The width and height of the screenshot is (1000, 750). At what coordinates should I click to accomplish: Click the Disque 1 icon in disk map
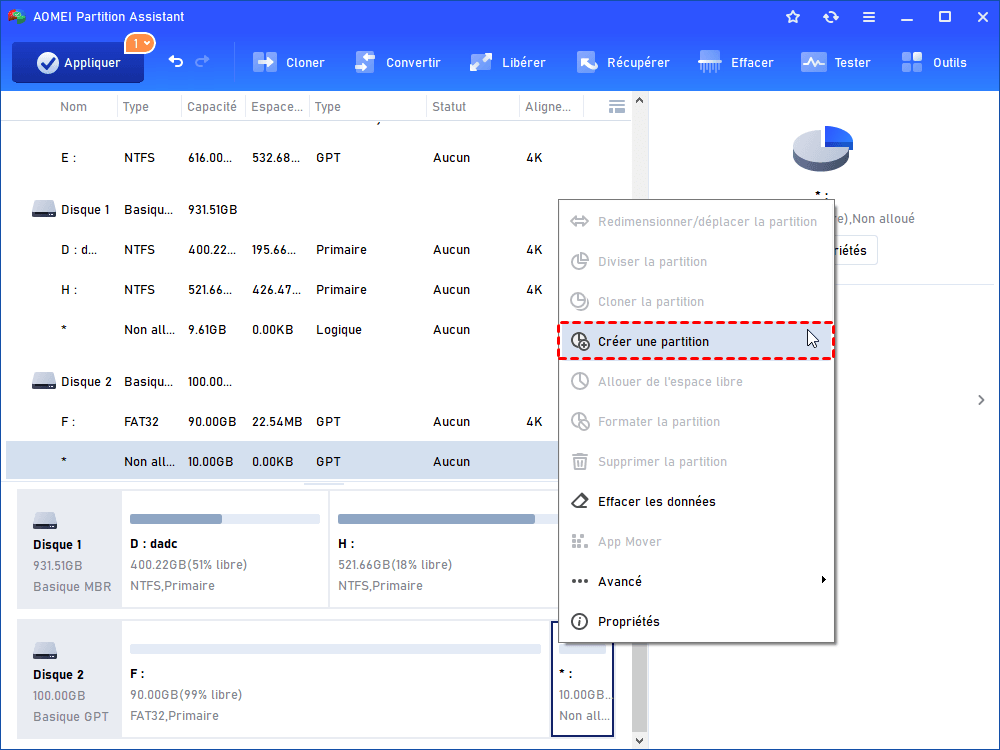tap(45, 521)
